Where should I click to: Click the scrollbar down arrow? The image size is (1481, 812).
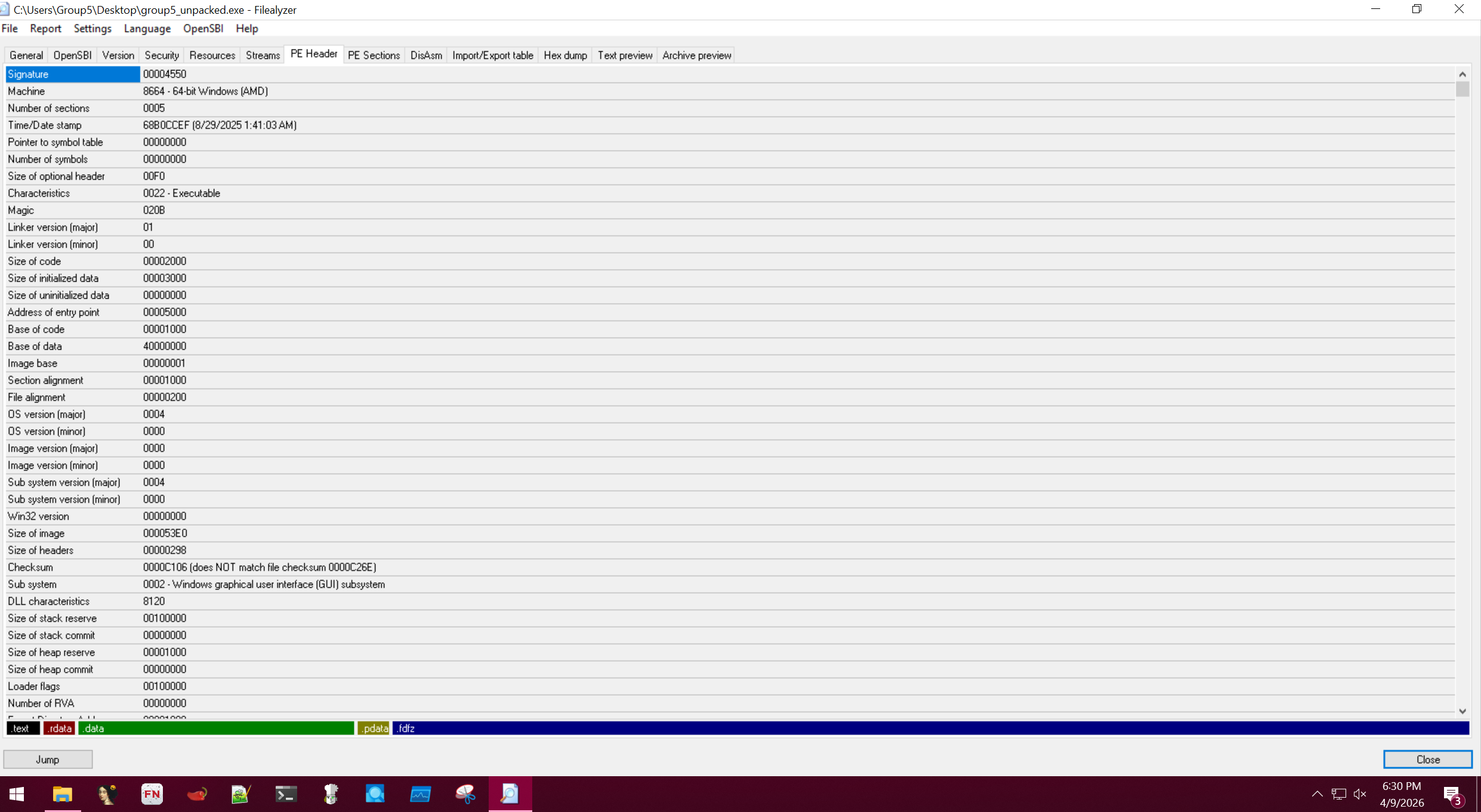click(1462, 711)
